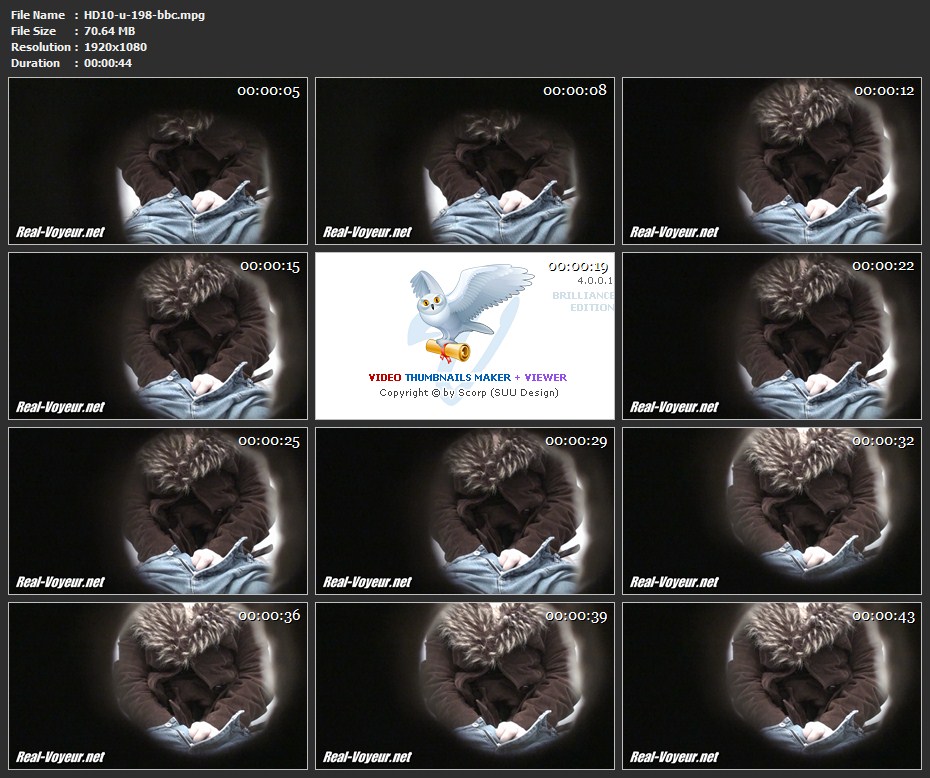Open the frame stamped 00:00:29
930x778 pixels.
[x=465, y=511]
